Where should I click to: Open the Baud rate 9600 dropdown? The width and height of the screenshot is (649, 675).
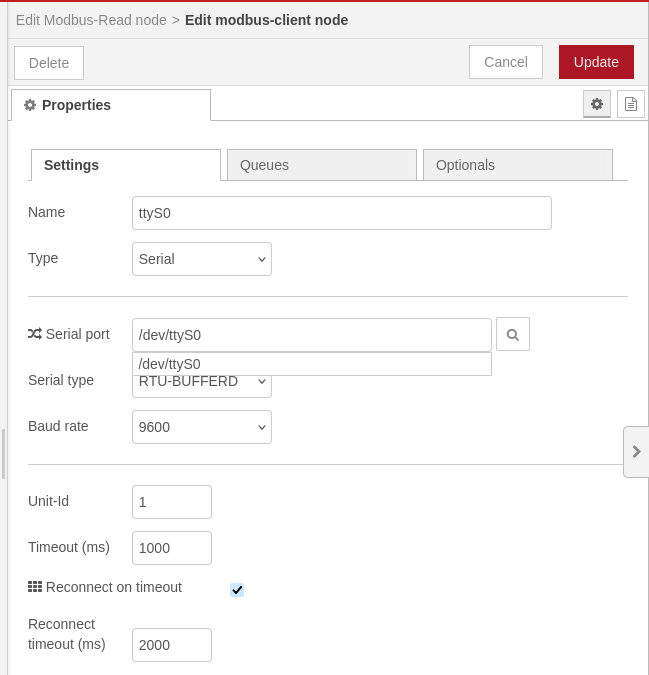point(202,427)
